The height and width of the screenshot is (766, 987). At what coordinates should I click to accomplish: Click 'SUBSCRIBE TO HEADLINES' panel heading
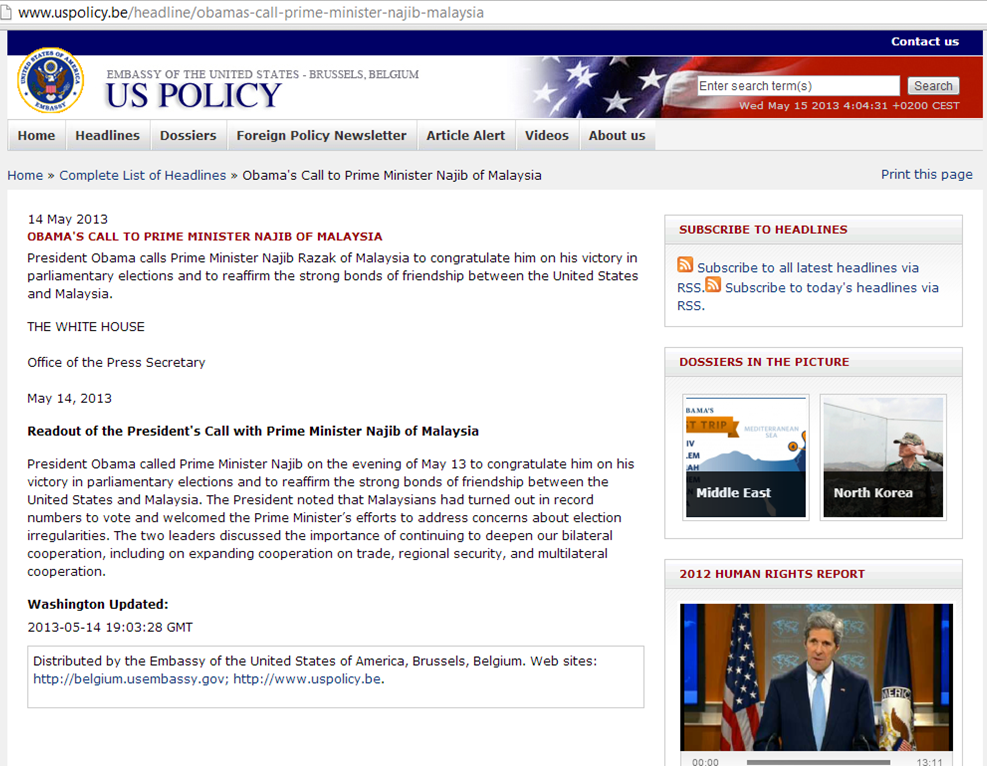[x=763, y=230]
